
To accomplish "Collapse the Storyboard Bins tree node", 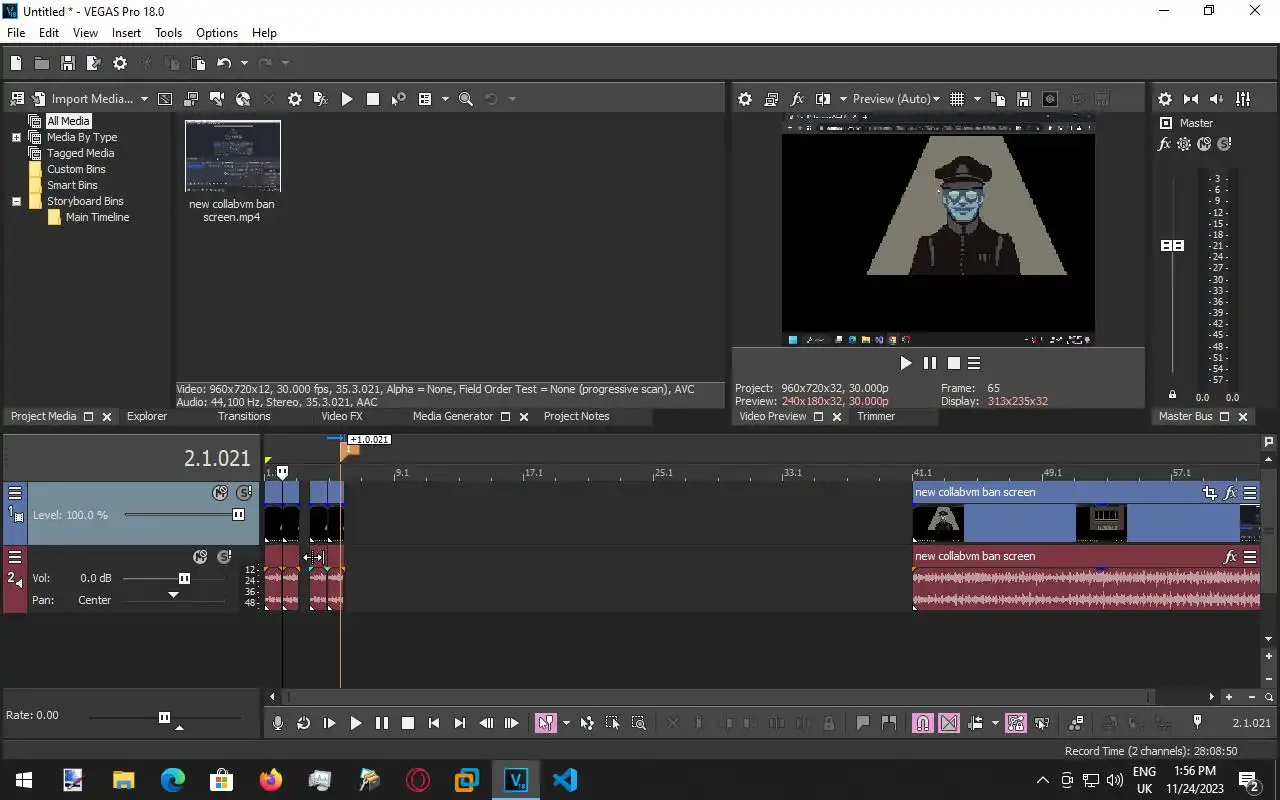I will (16, 201).
